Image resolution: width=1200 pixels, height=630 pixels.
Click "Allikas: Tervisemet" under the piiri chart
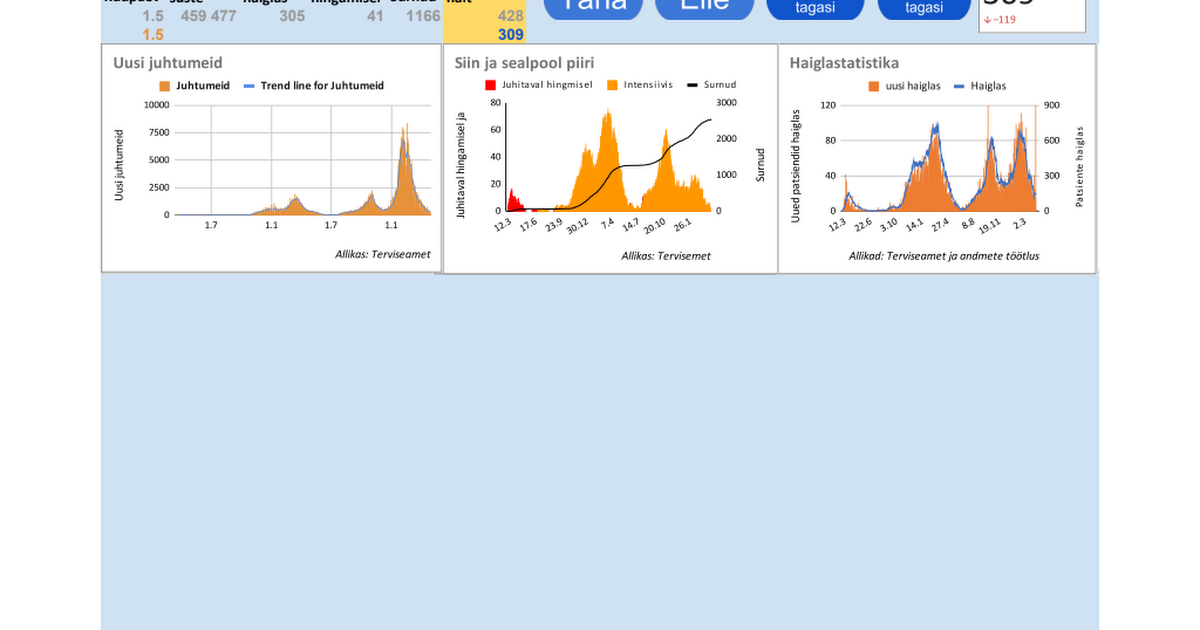click(x=666, y=256)
